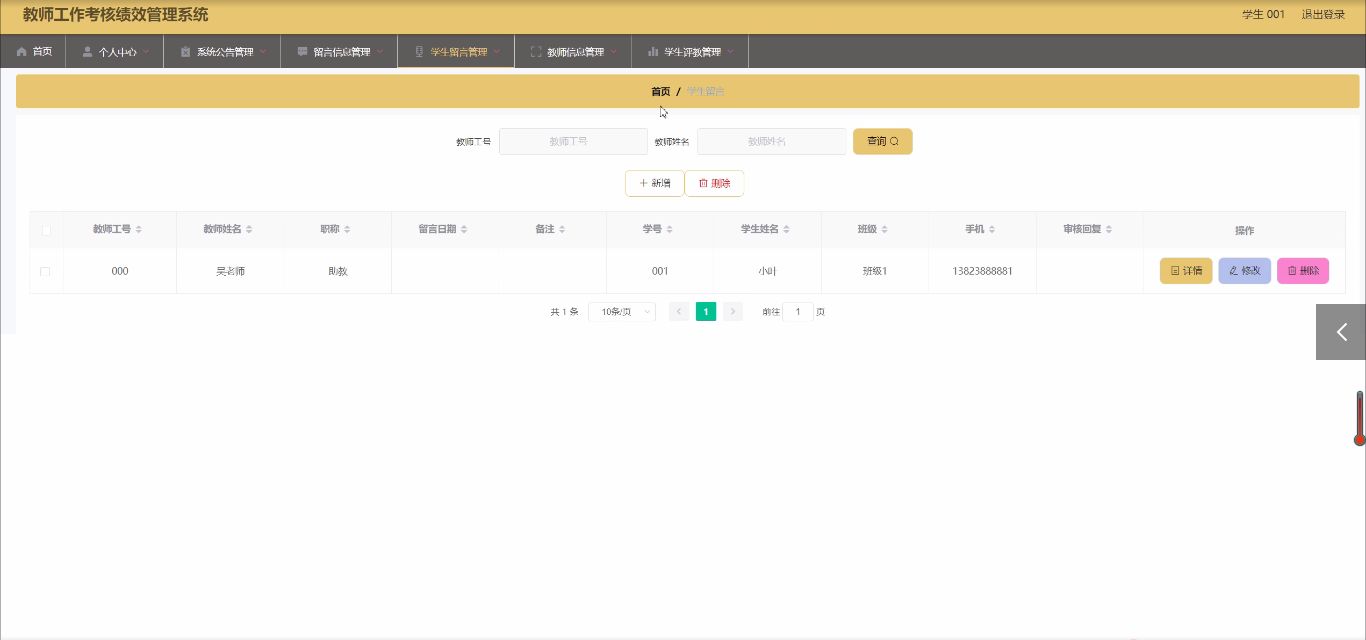Select page 1 in the pagination
Image resolution: width=1366 pixels, height=640 pixels.
[x=706, y=312]
